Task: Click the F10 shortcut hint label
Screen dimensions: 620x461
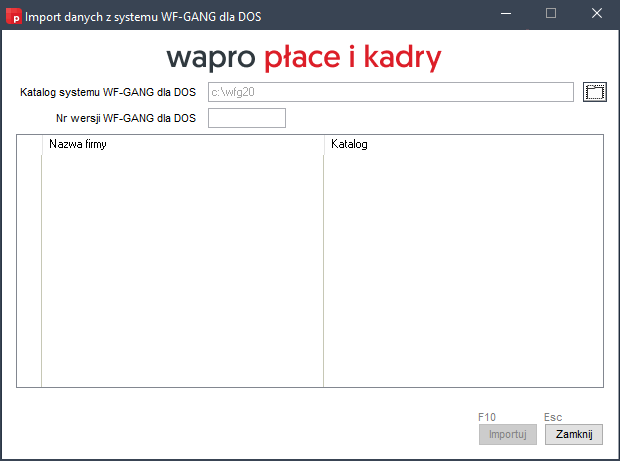Action: click(x=487, y=417)
